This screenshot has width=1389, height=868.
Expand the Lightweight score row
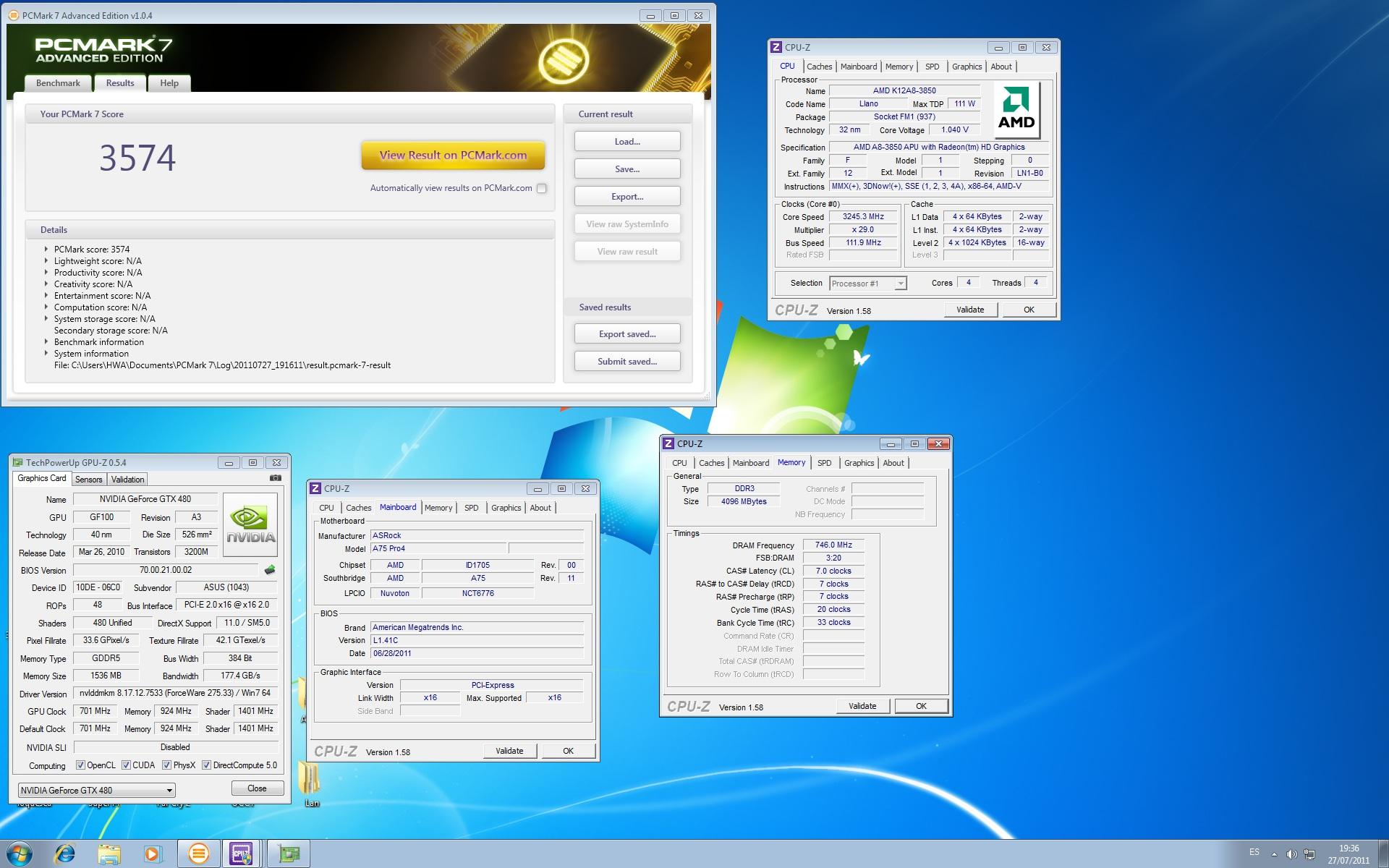point(46,260)
